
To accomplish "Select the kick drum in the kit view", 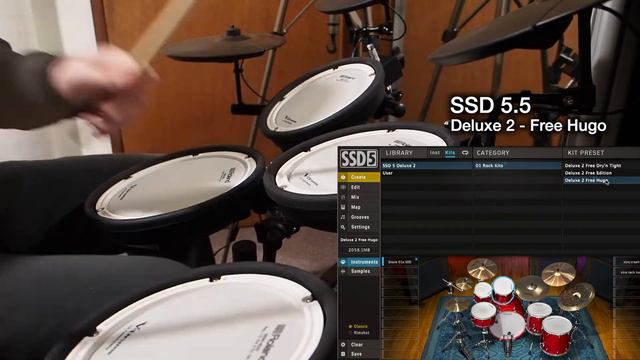I will tap(508, 324).
